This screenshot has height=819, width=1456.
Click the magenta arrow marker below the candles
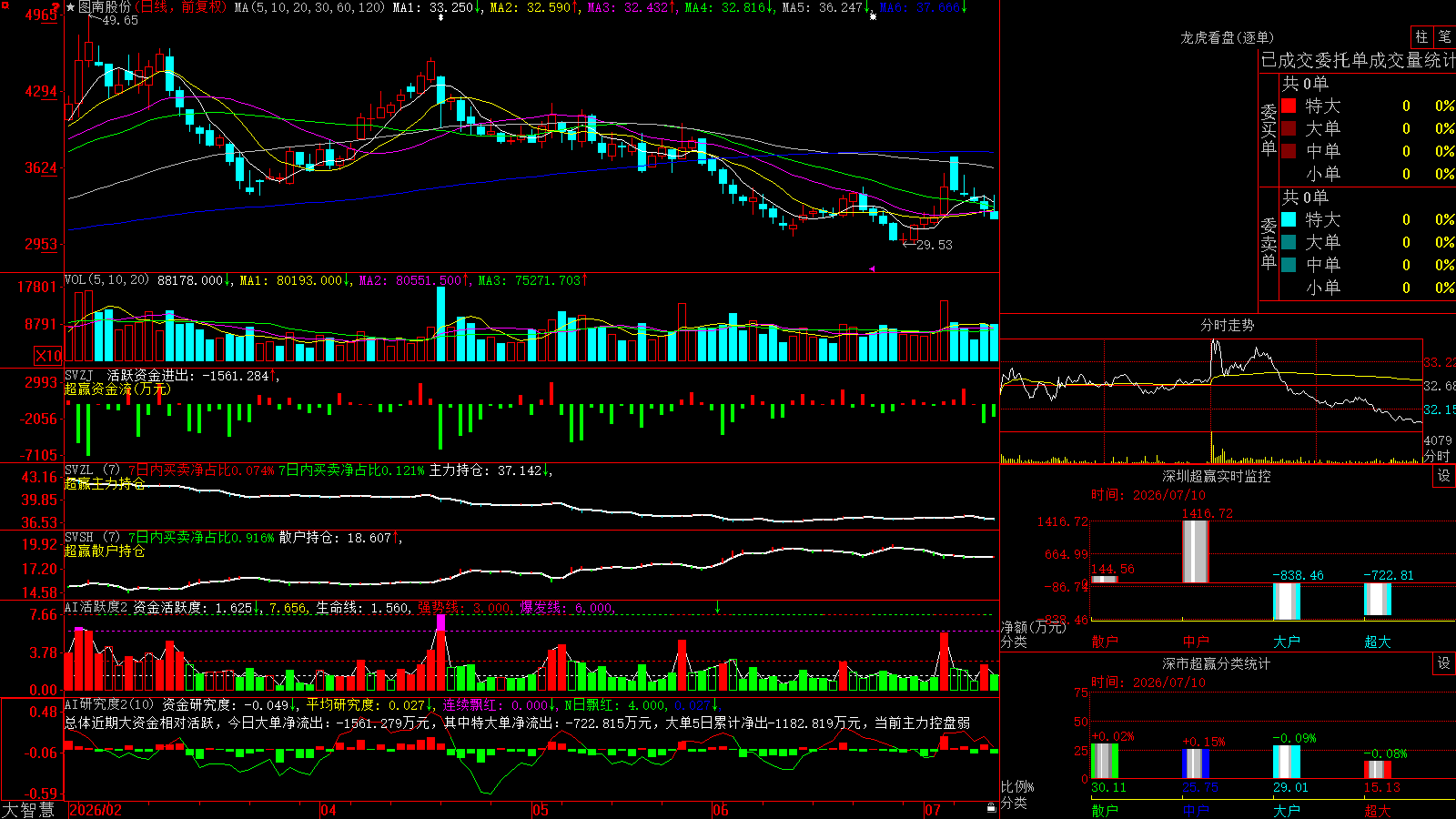pyautogui.click(x=872, y=268)
